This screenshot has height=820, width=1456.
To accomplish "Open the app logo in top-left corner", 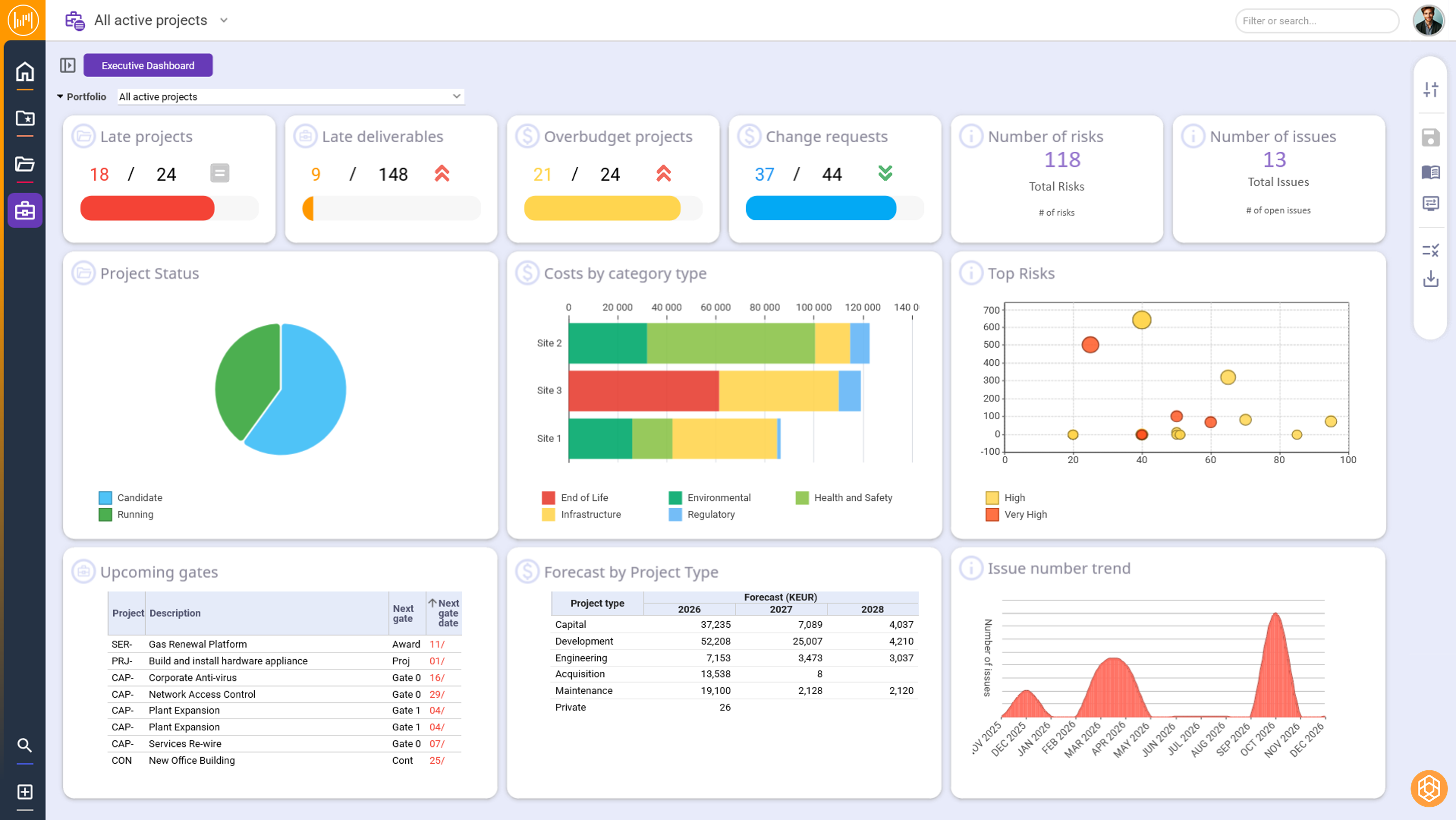I will (23, 20).
